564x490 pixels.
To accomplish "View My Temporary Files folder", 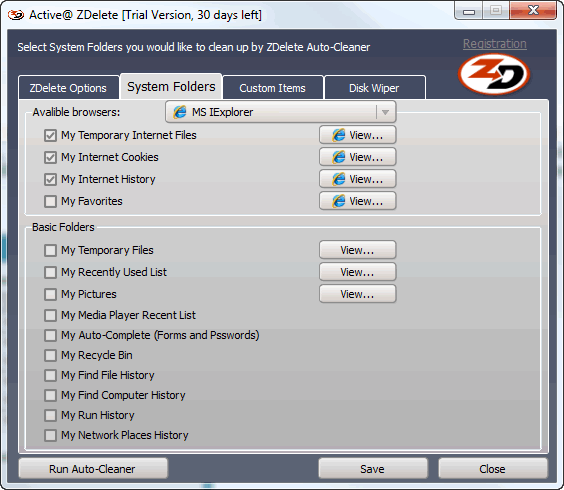I will 358,250.
